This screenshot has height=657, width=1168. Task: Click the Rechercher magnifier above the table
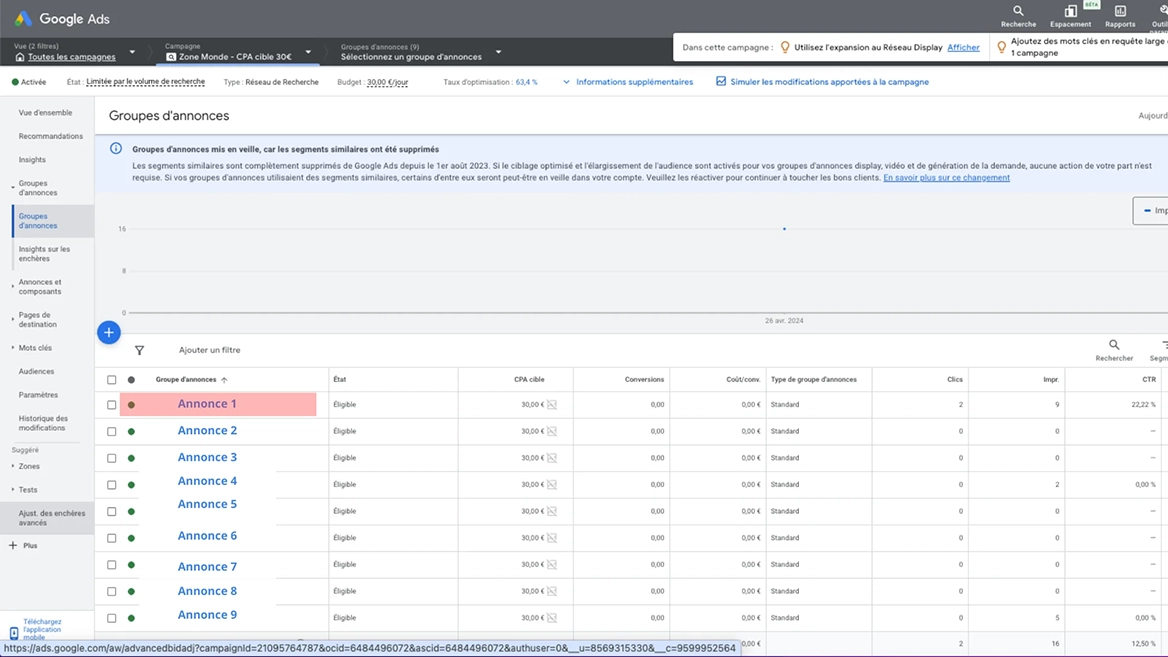click(x=1114, y=345)
